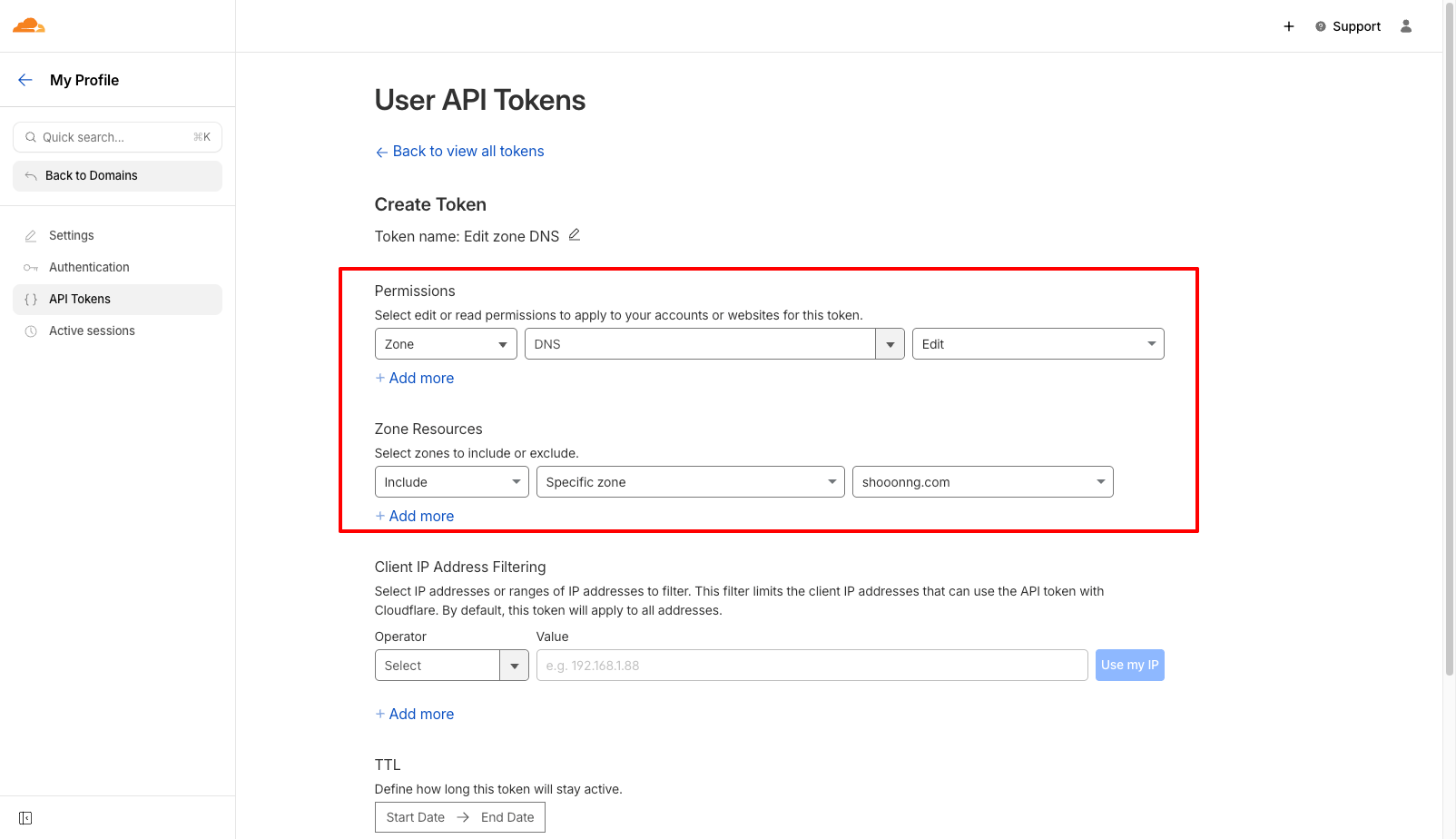Image resolution: width=1456 pixels, height=839 pixels.
Task: Open Authentication in sidebar
Action: click(x=117, y=267)
